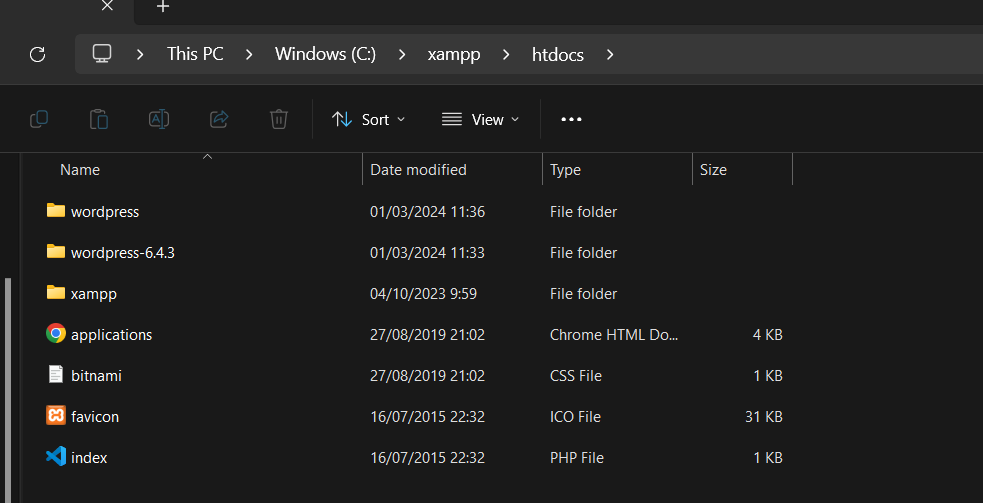
Task: Click the Paste icon in toolbar
Action: point(98,119)
